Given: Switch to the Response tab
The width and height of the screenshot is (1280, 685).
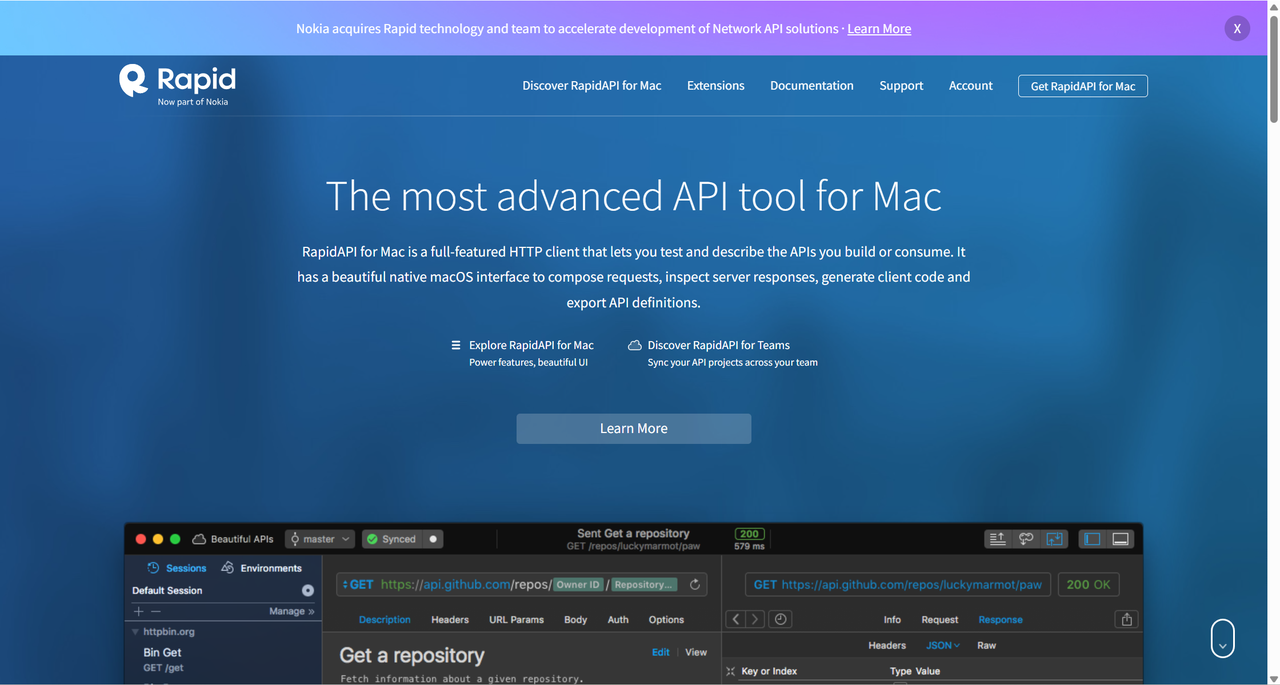Looking at the screenshot, I should [1000, 620].
